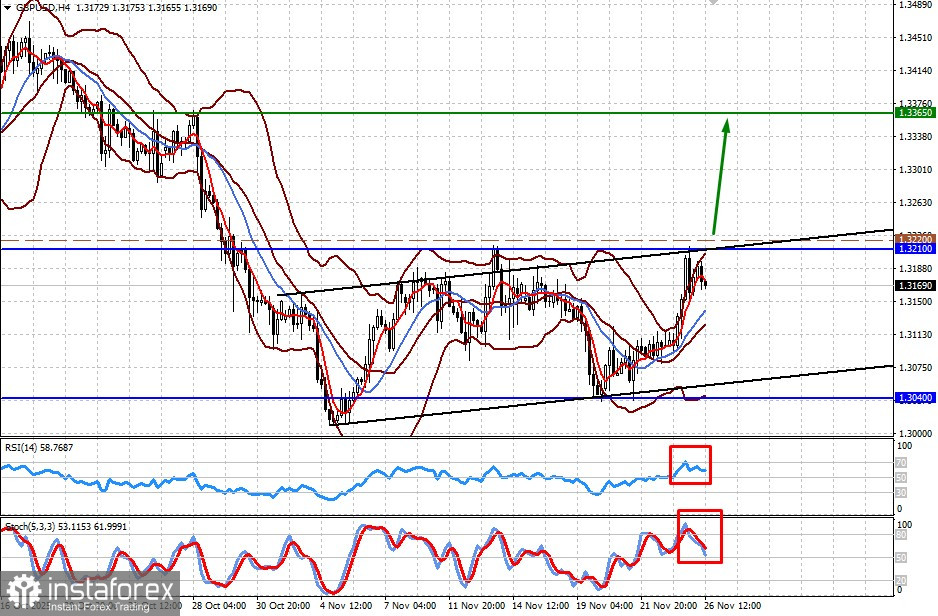Viewport: 938px width, 616px height.
Task: Click the 1.31500 price axis label
Action: click(x=915, y=302)
